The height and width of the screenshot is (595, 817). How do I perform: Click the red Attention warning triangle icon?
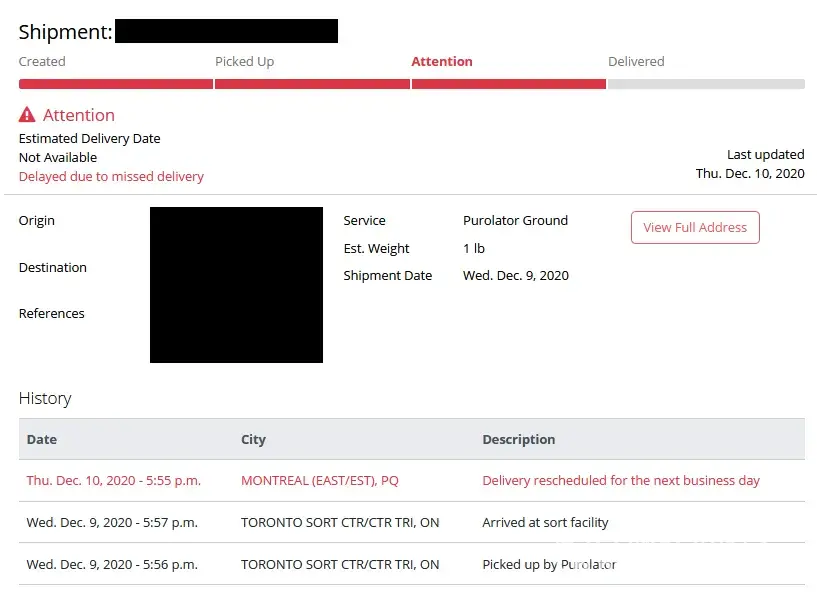click(27, 115)
